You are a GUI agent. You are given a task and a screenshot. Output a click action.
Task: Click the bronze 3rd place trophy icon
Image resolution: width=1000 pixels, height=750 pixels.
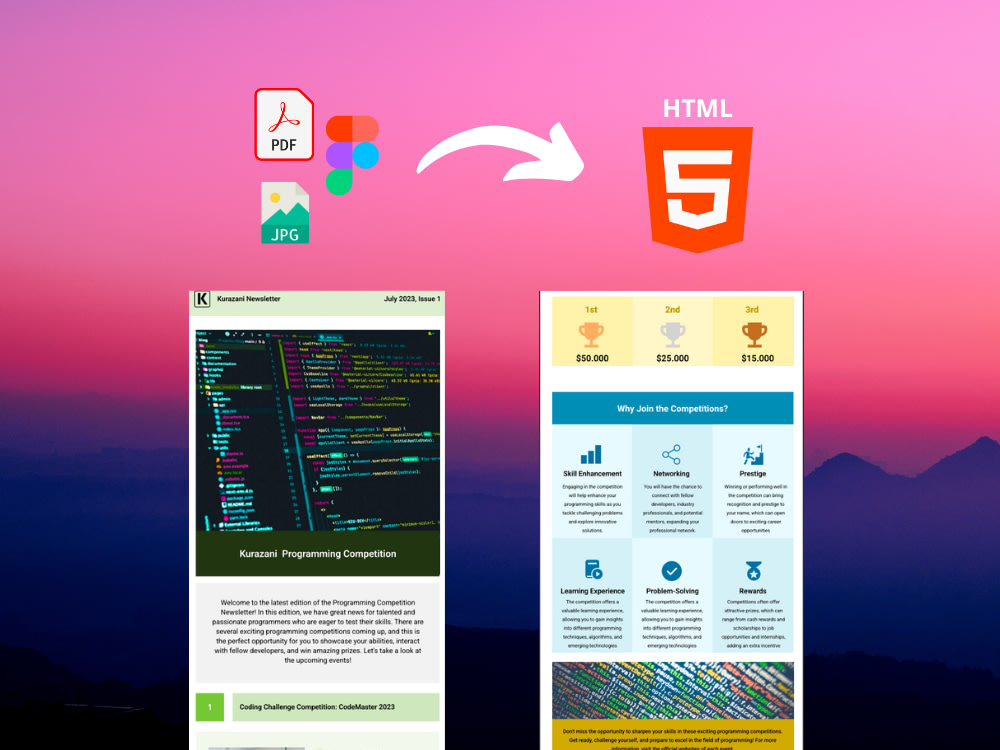754,334
